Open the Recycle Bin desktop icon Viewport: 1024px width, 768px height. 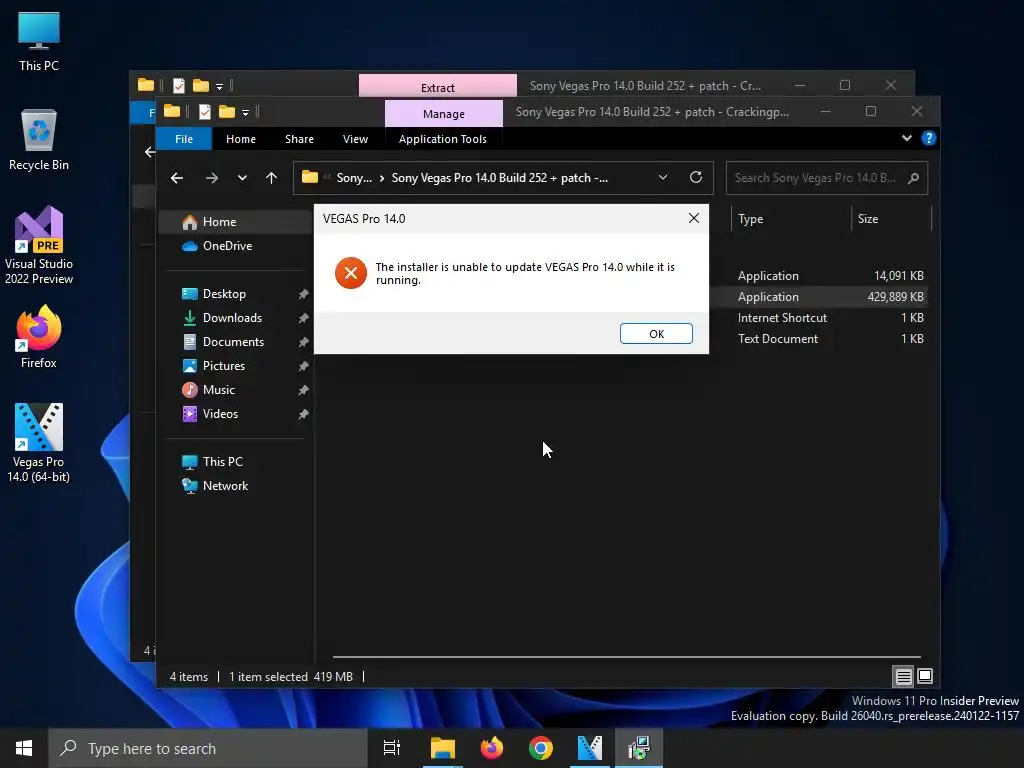tap(39, 140)
